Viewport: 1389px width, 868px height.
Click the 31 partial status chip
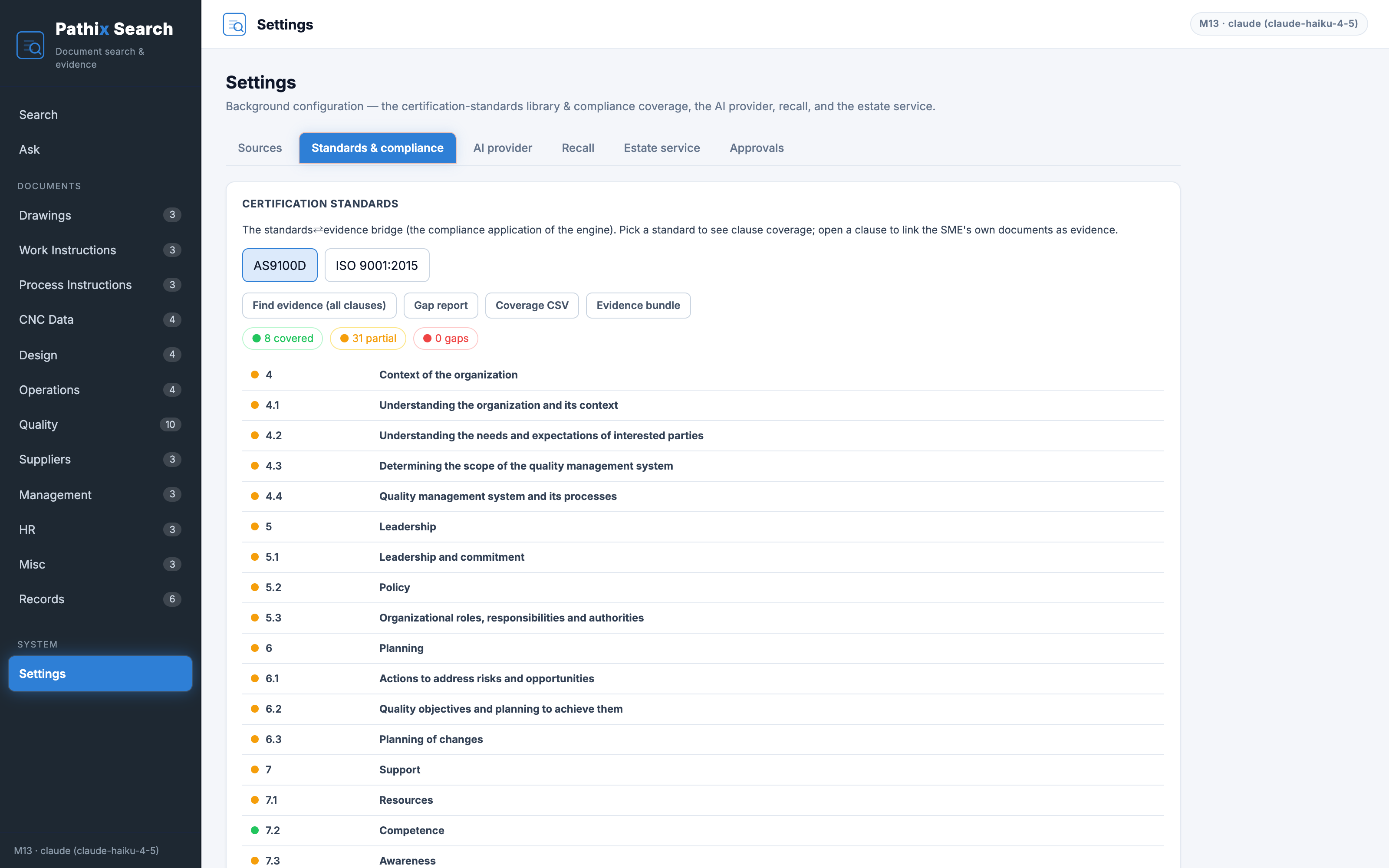pyautogui.click(x=368, y=339)
